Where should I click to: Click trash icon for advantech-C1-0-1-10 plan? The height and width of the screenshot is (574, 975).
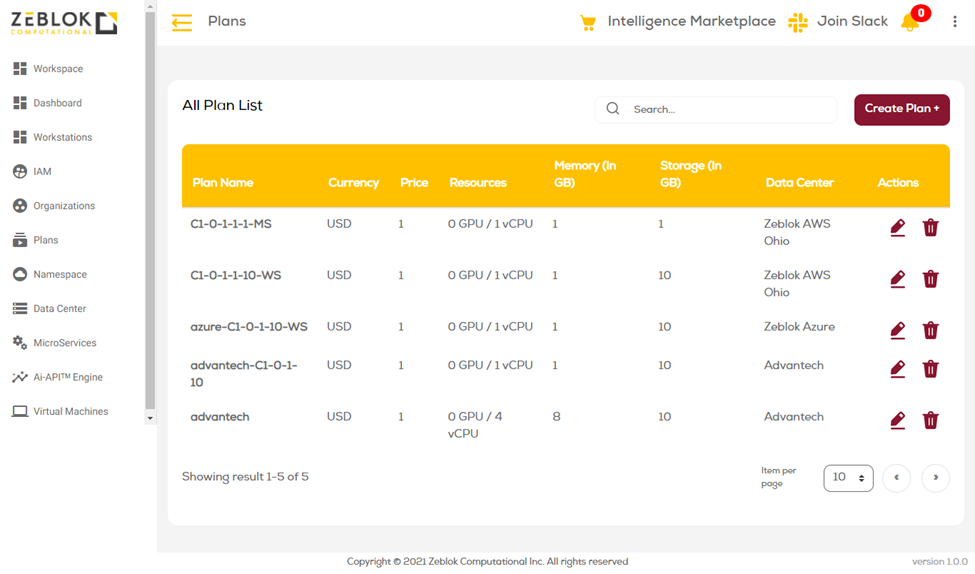(x=930, y=369)
